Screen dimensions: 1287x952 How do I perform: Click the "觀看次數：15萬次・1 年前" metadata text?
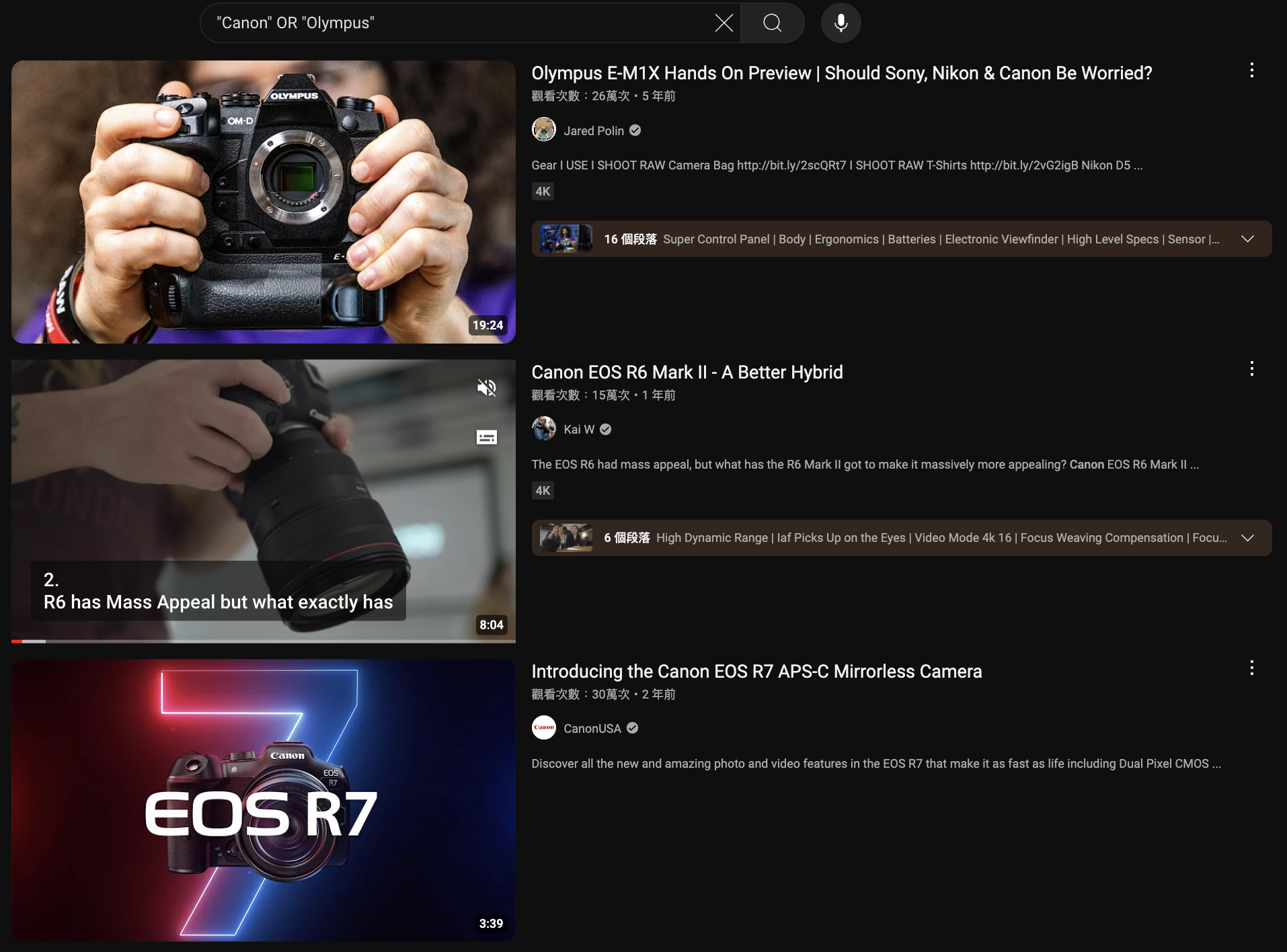[x=603, y=395]
